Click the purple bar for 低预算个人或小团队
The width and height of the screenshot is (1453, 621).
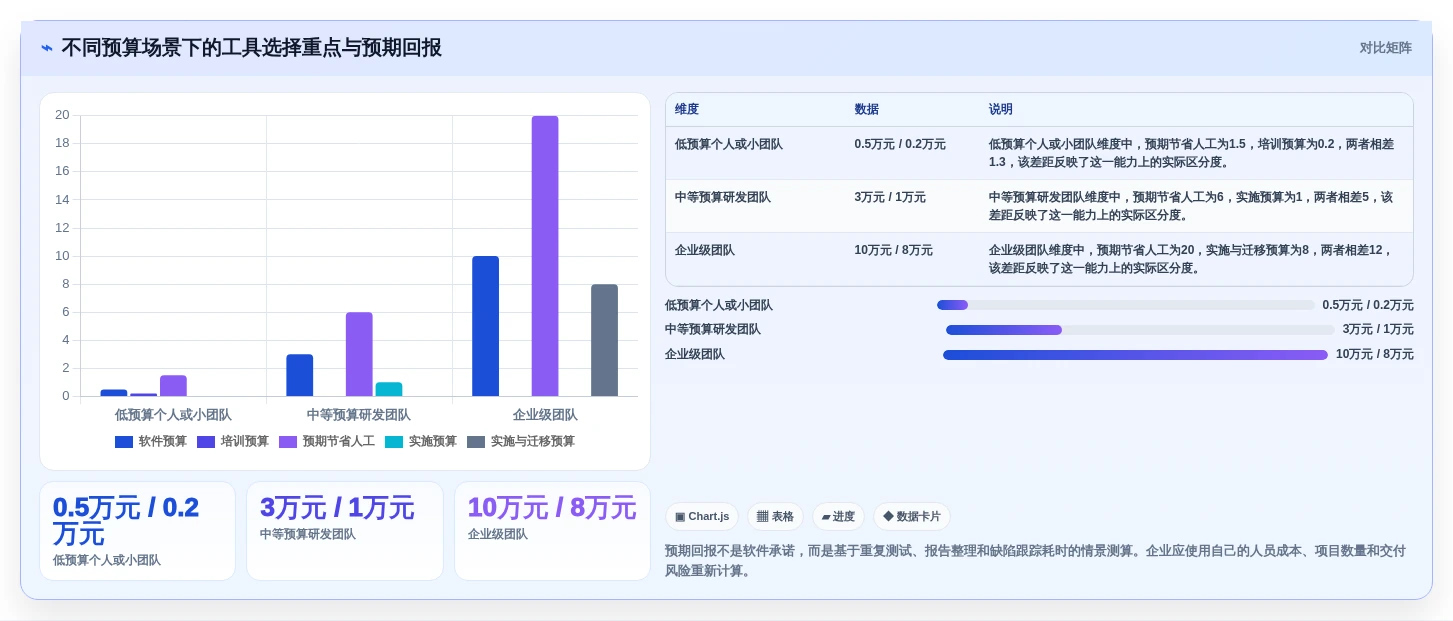173,386
